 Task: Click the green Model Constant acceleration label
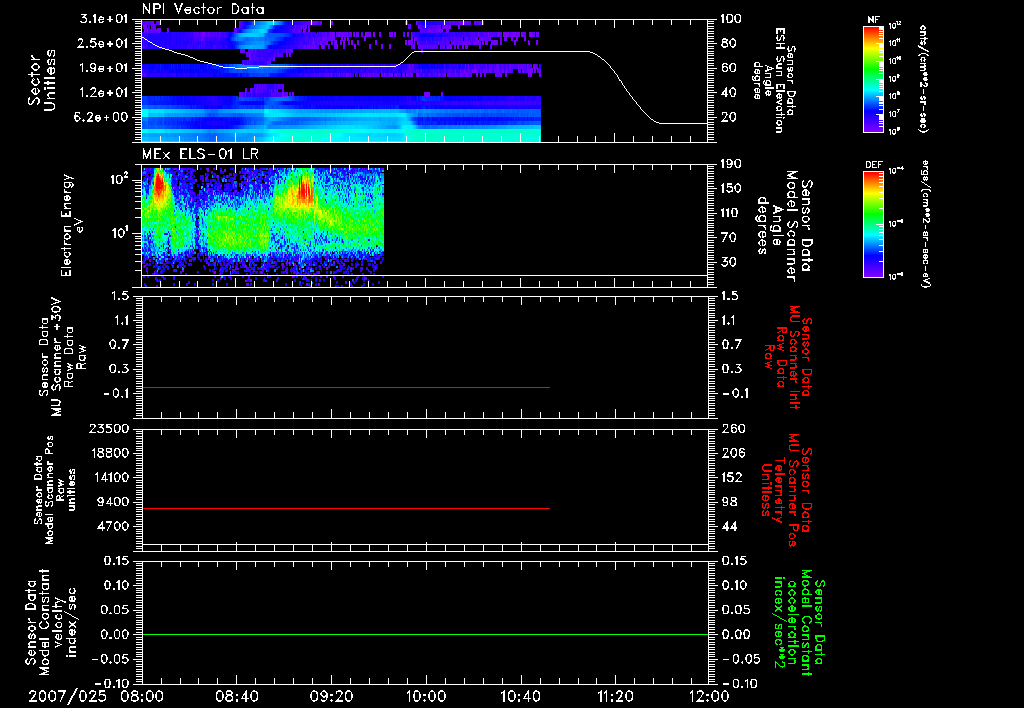799,622
